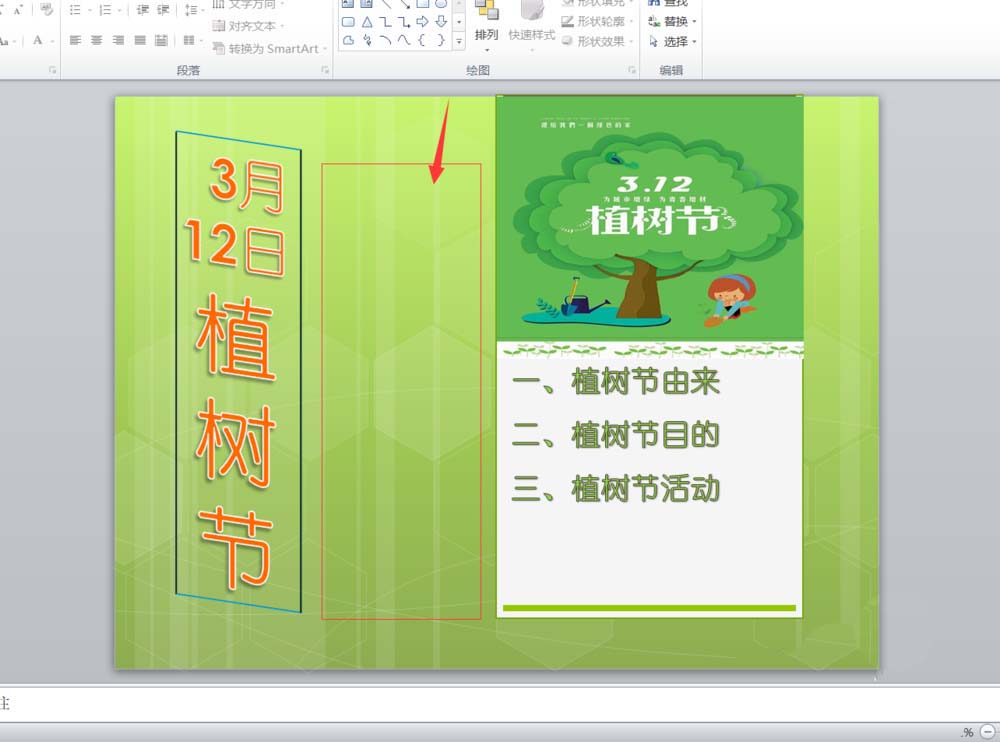This screenshot has height=742, width=1000.
Task: Open the 形状效果 shape effects menu
Action: point(597,41)
